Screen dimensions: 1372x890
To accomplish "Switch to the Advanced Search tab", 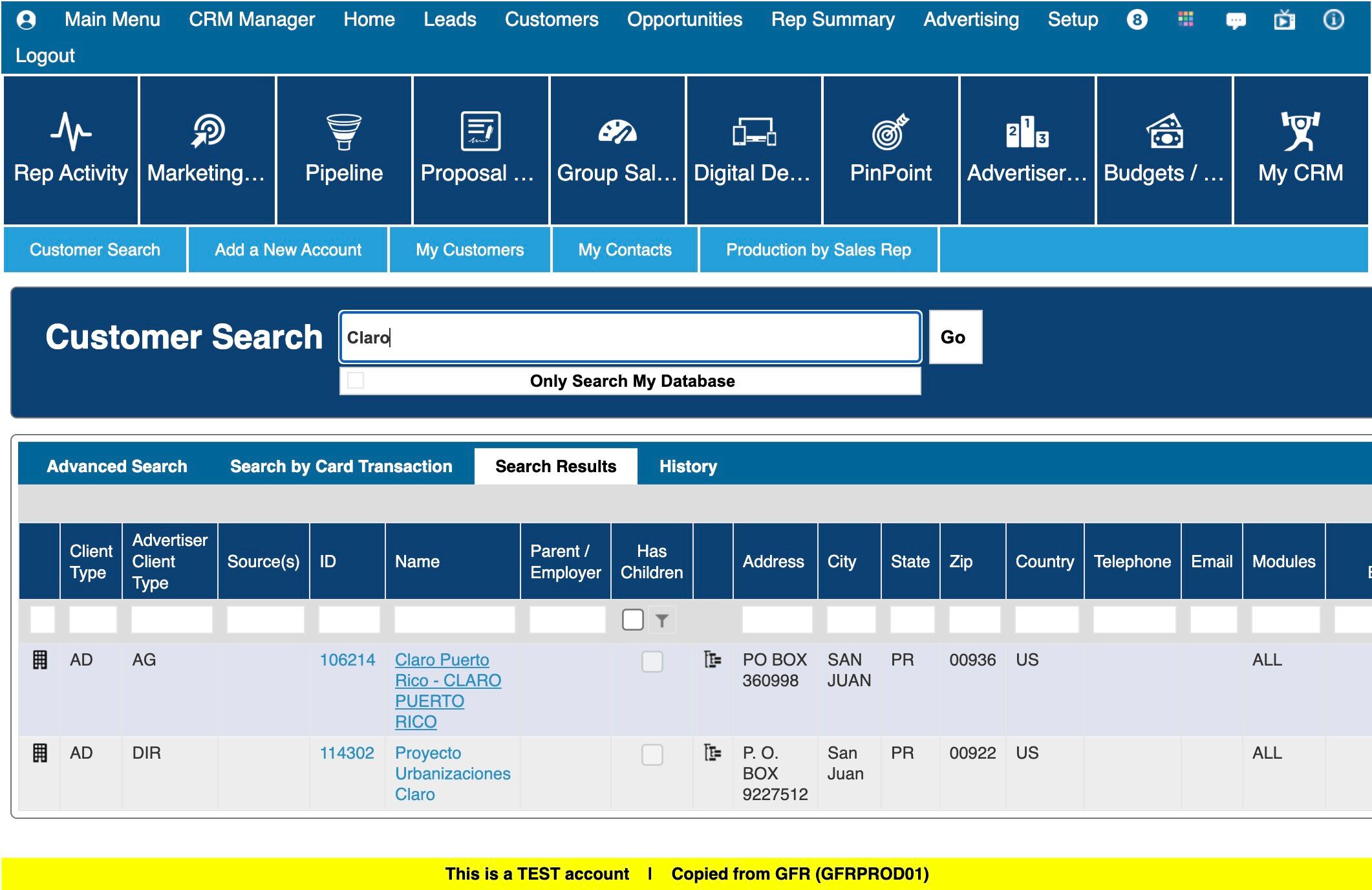I will click(x=116, y=466).
